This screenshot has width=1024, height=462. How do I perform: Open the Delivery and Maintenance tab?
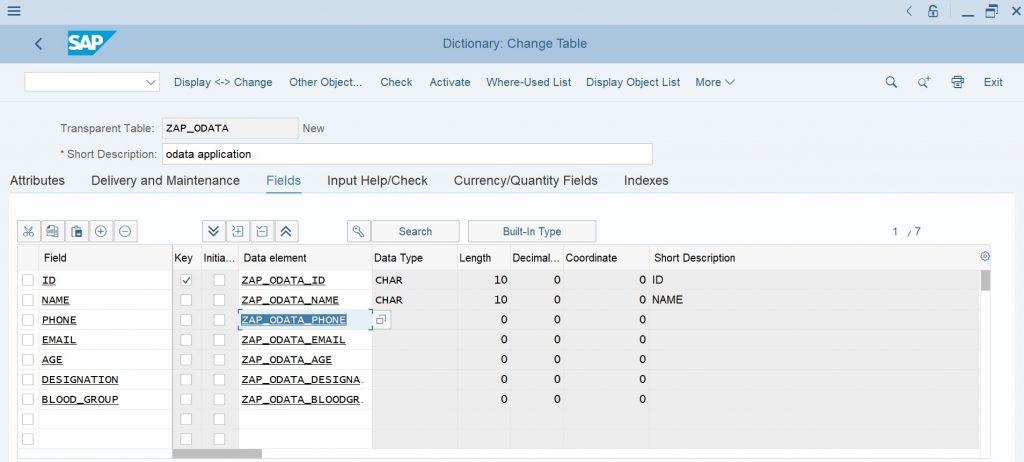[x=165, y=180]
